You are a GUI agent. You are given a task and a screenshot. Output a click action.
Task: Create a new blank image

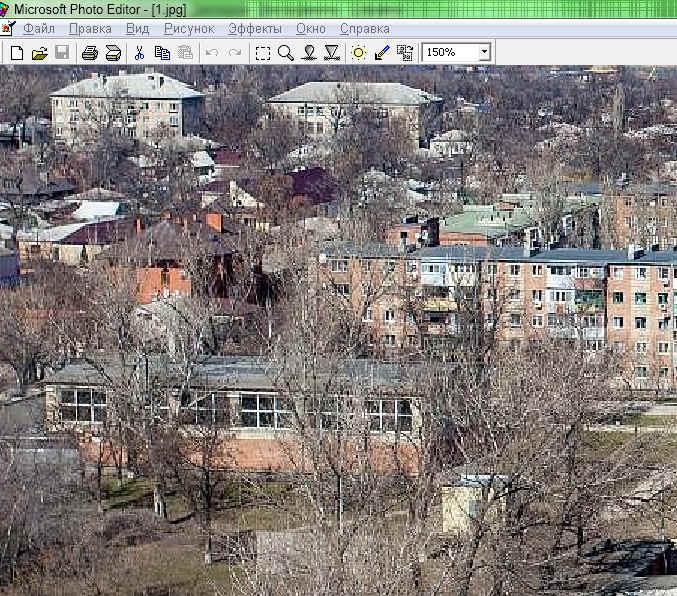(17, 53)
